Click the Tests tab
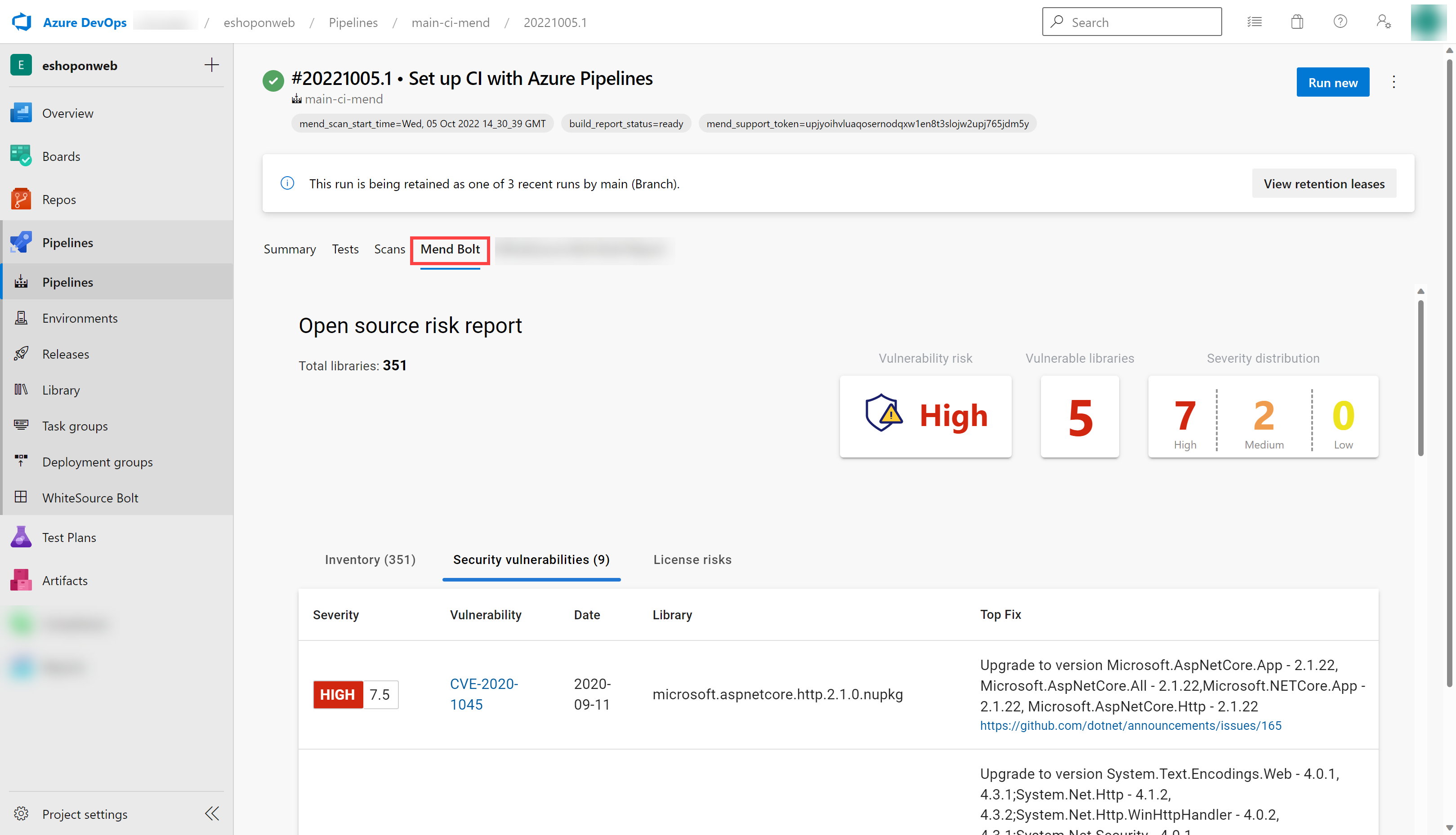This screenshot has width=1456, height=835. tap(345, 249)
